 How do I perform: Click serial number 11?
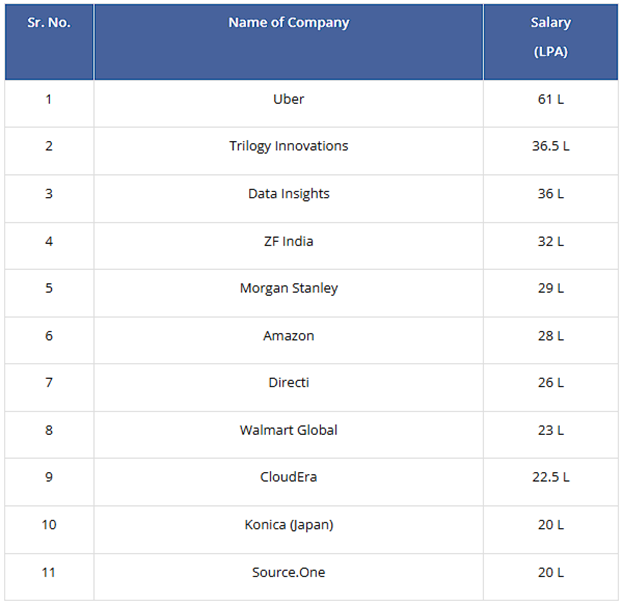pyautogui.click(x=49, y=572)
